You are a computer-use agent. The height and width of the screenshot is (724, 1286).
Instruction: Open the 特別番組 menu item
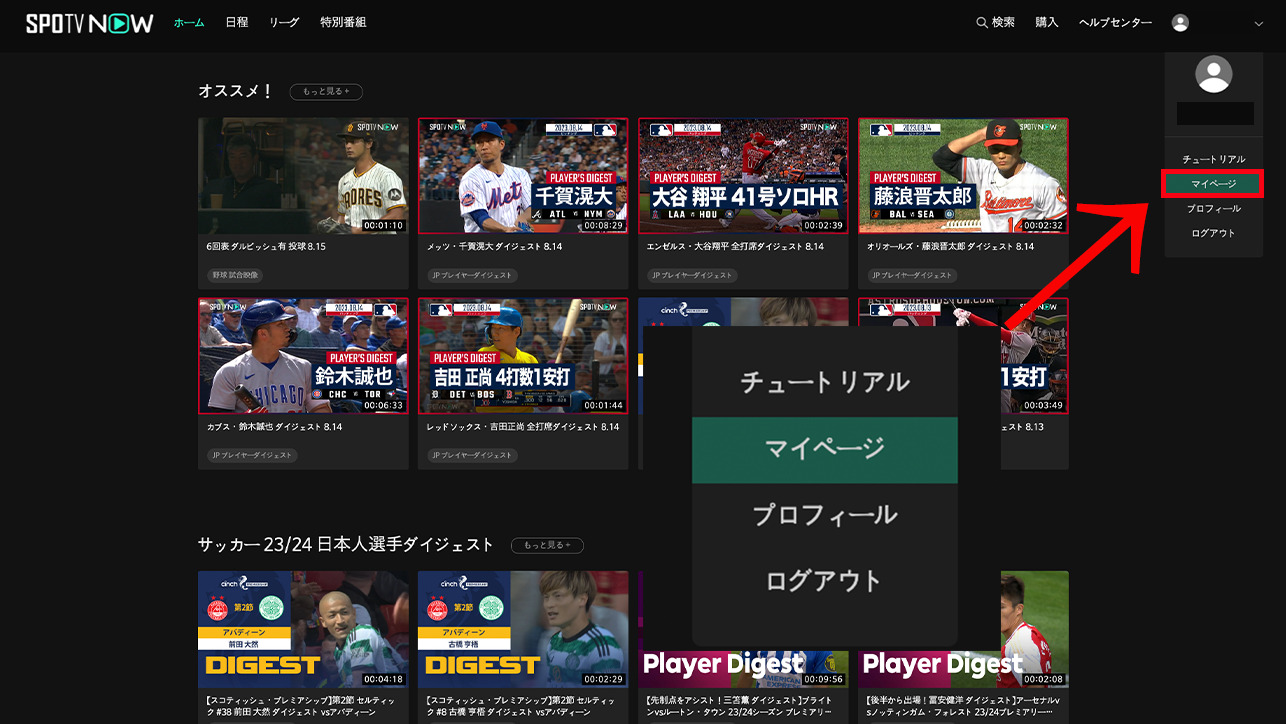click(342, 21)
